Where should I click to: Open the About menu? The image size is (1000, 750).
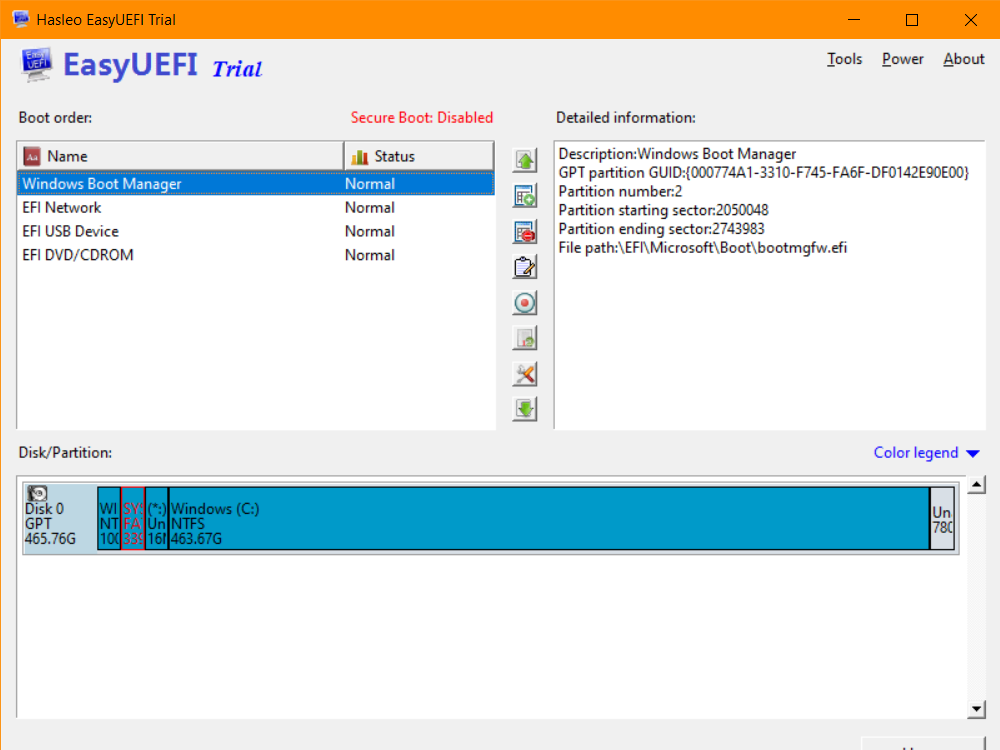click(963, 59)
